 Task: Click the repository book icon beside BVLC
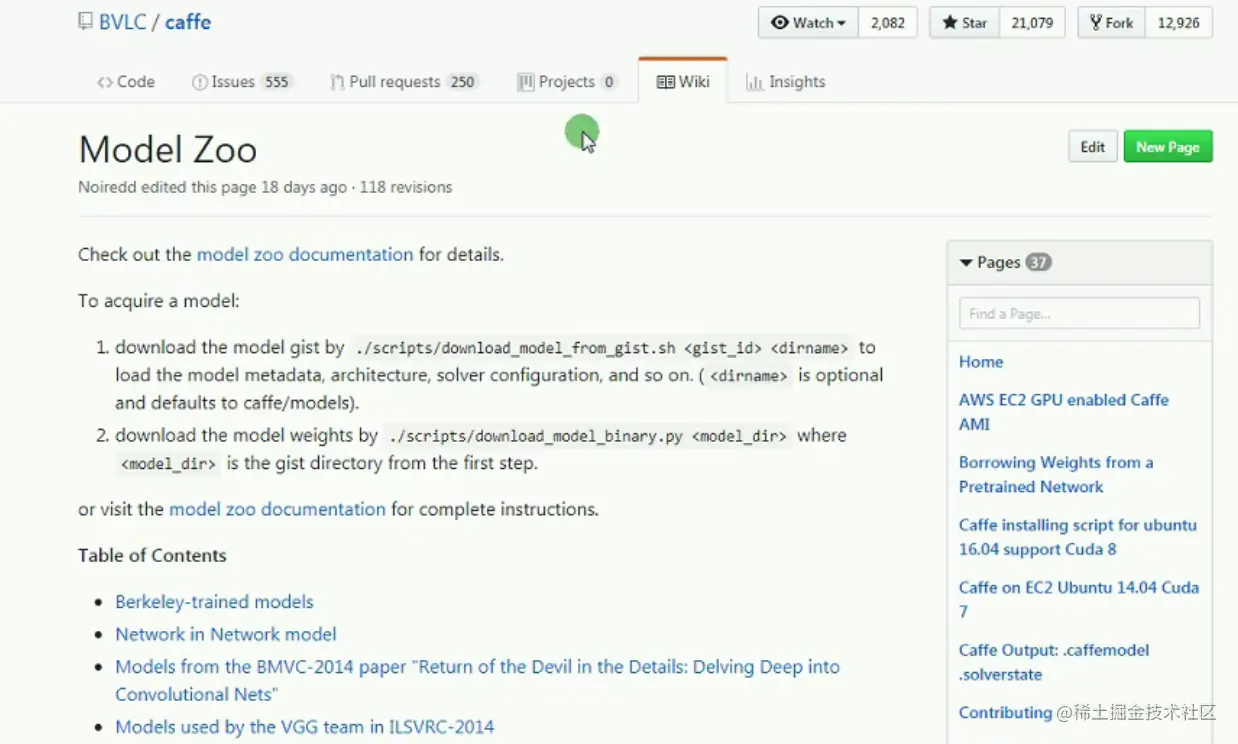[x=86, y=21]
